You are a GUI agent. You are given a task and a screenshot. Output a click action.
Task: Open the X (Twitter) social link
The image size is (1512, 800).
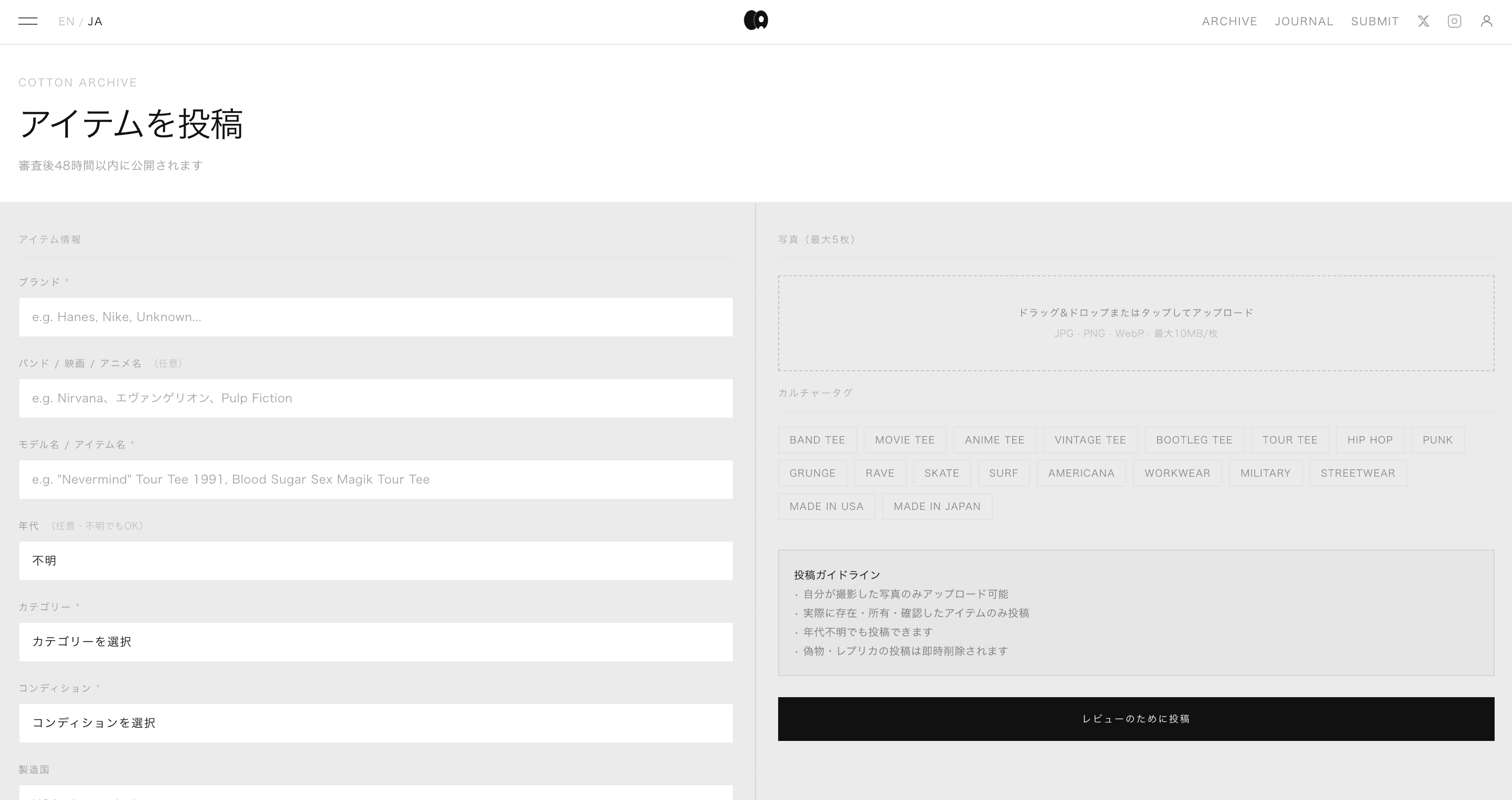1423,21
